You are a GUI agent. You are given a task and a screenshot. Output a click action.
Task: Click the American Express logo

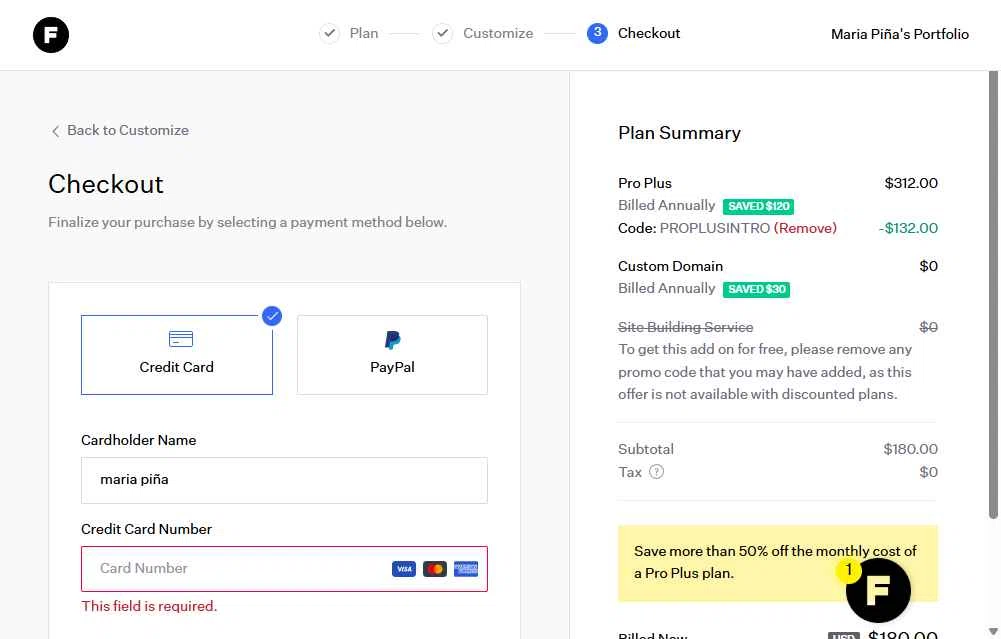(x=466, y=569)
